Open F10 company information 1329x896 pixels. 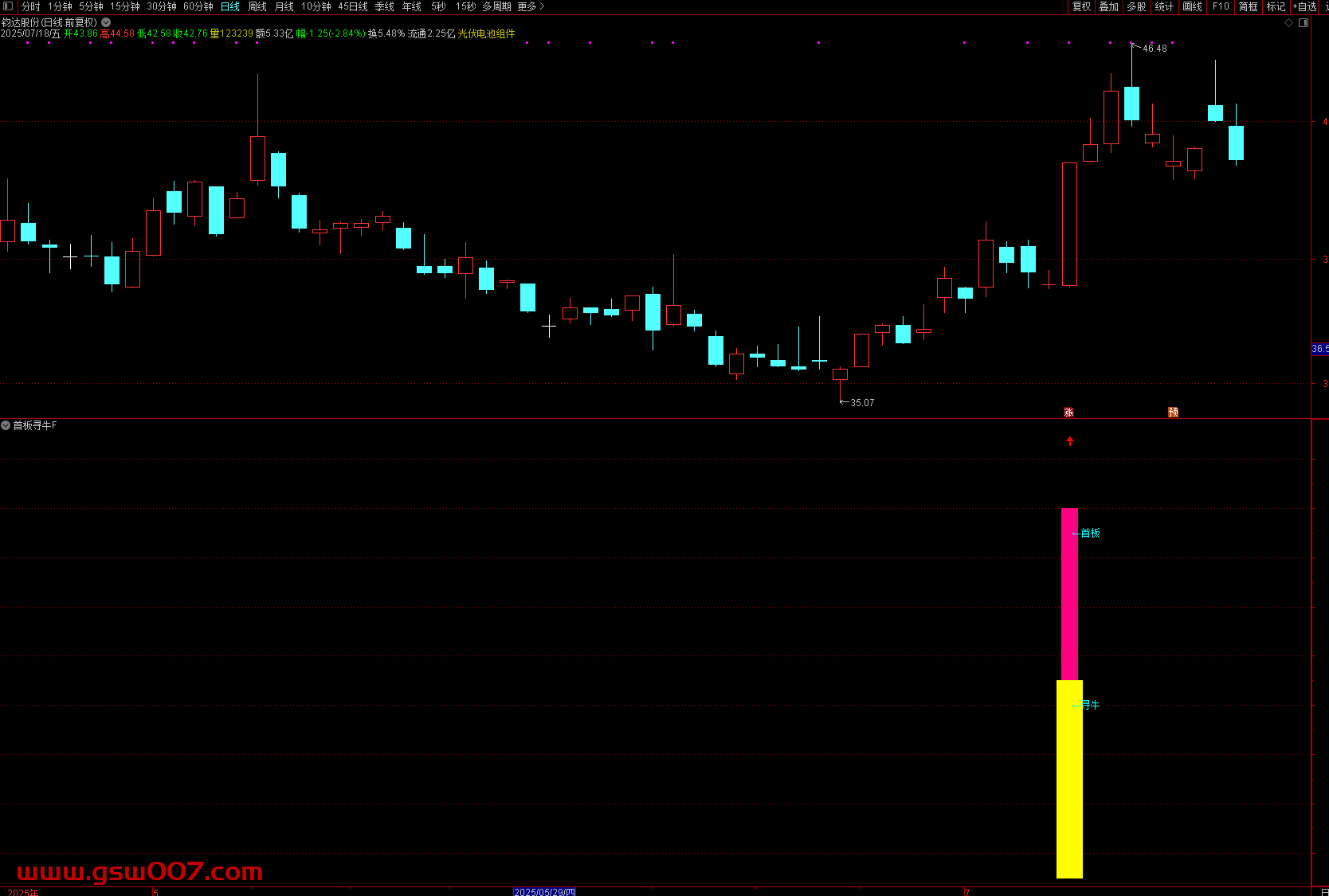[x=1221, y=6]
